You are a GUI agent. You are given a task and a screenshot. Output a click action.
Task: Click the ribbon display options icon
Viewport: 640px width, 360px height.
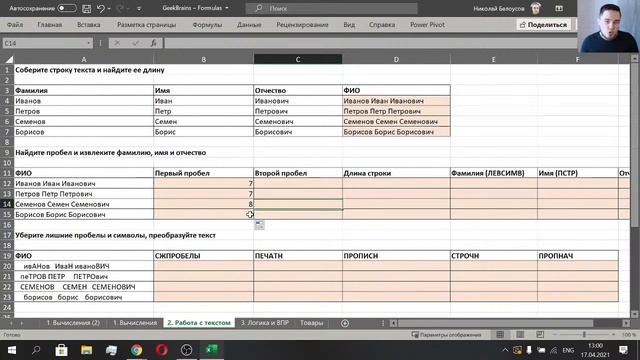559,8
